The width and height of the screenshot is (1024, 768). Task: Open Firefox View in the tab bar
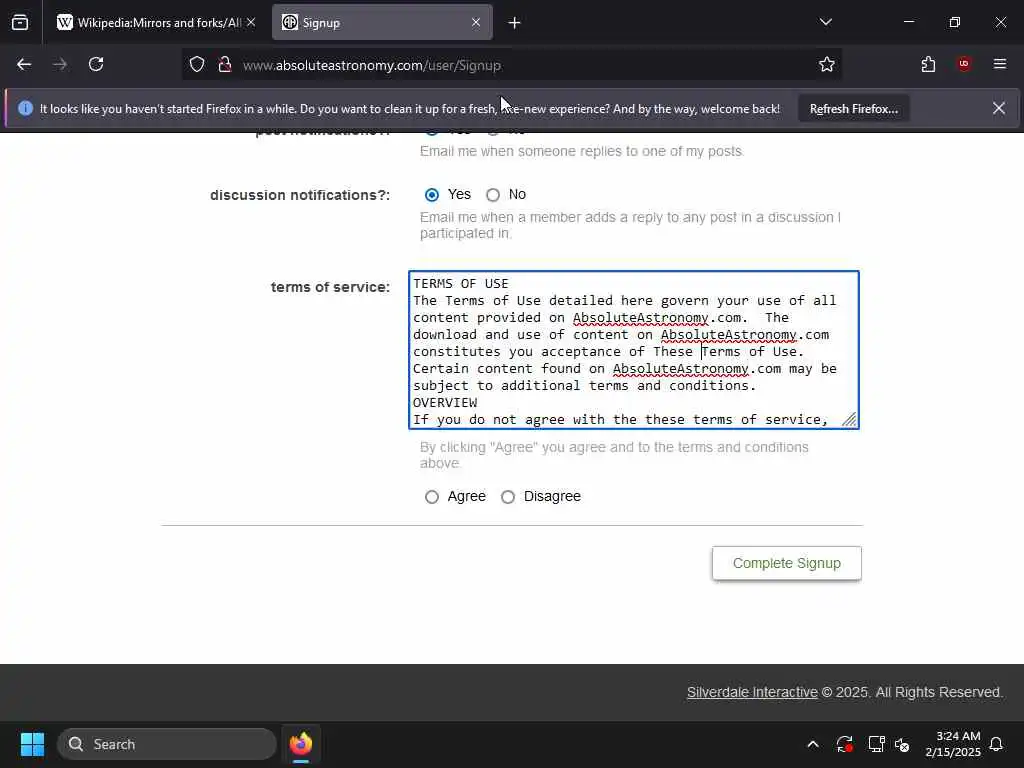click(x=20, y=23)
